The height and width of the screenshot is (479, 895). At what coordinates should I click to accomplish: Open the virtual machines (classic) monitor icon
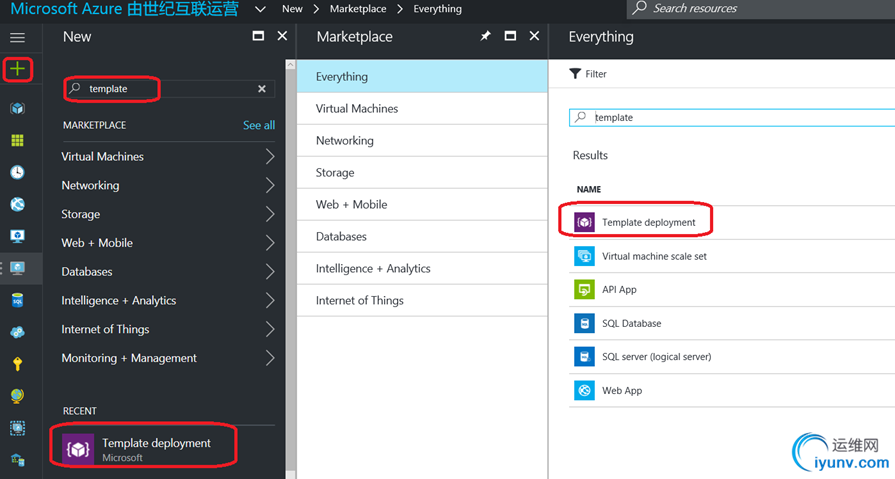17,236
